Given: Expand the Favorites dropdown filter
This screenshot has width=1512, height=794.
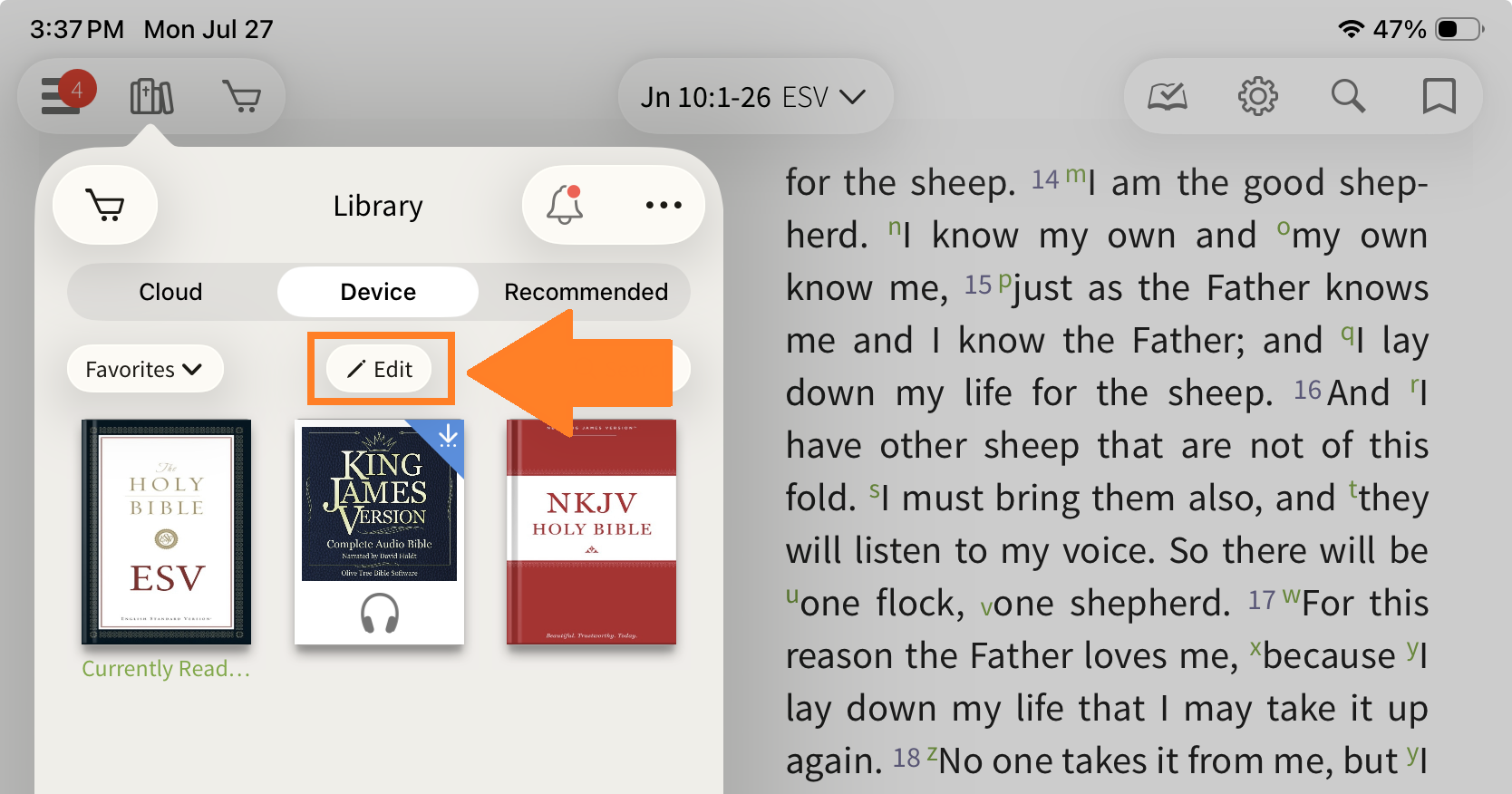Looking at the screenshot, I should click(145, 369).
